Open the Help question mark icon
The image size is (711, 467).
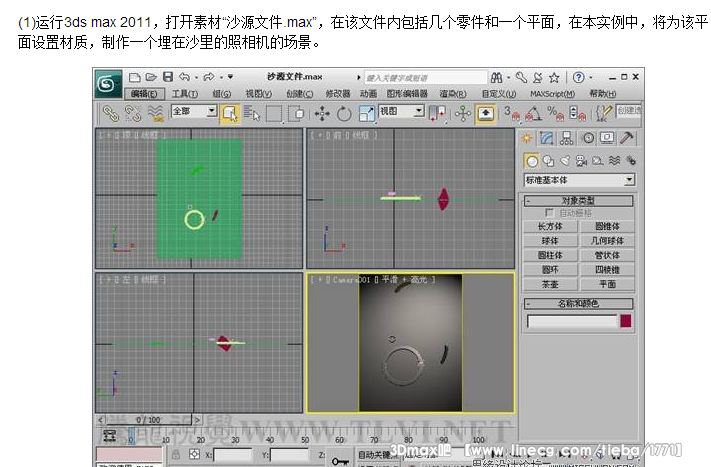pyautogui.click(x=578, y=78)
